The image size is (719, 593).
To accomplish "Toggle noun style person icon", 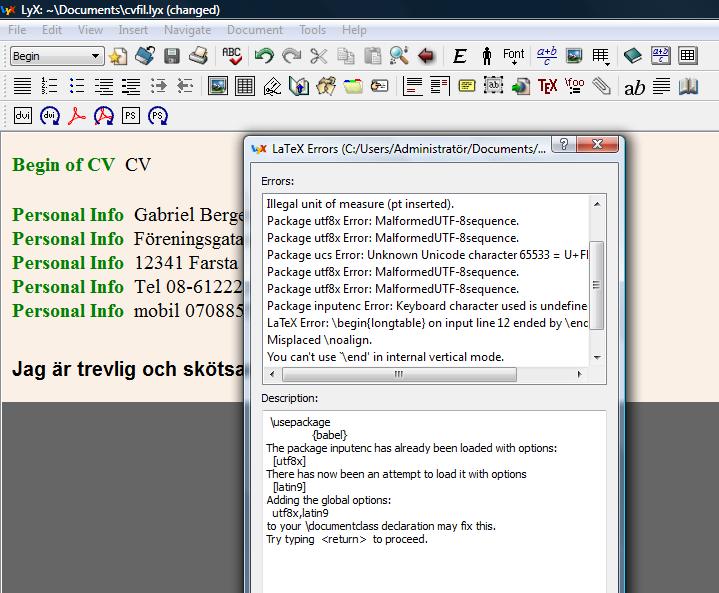I will (487, 56).
